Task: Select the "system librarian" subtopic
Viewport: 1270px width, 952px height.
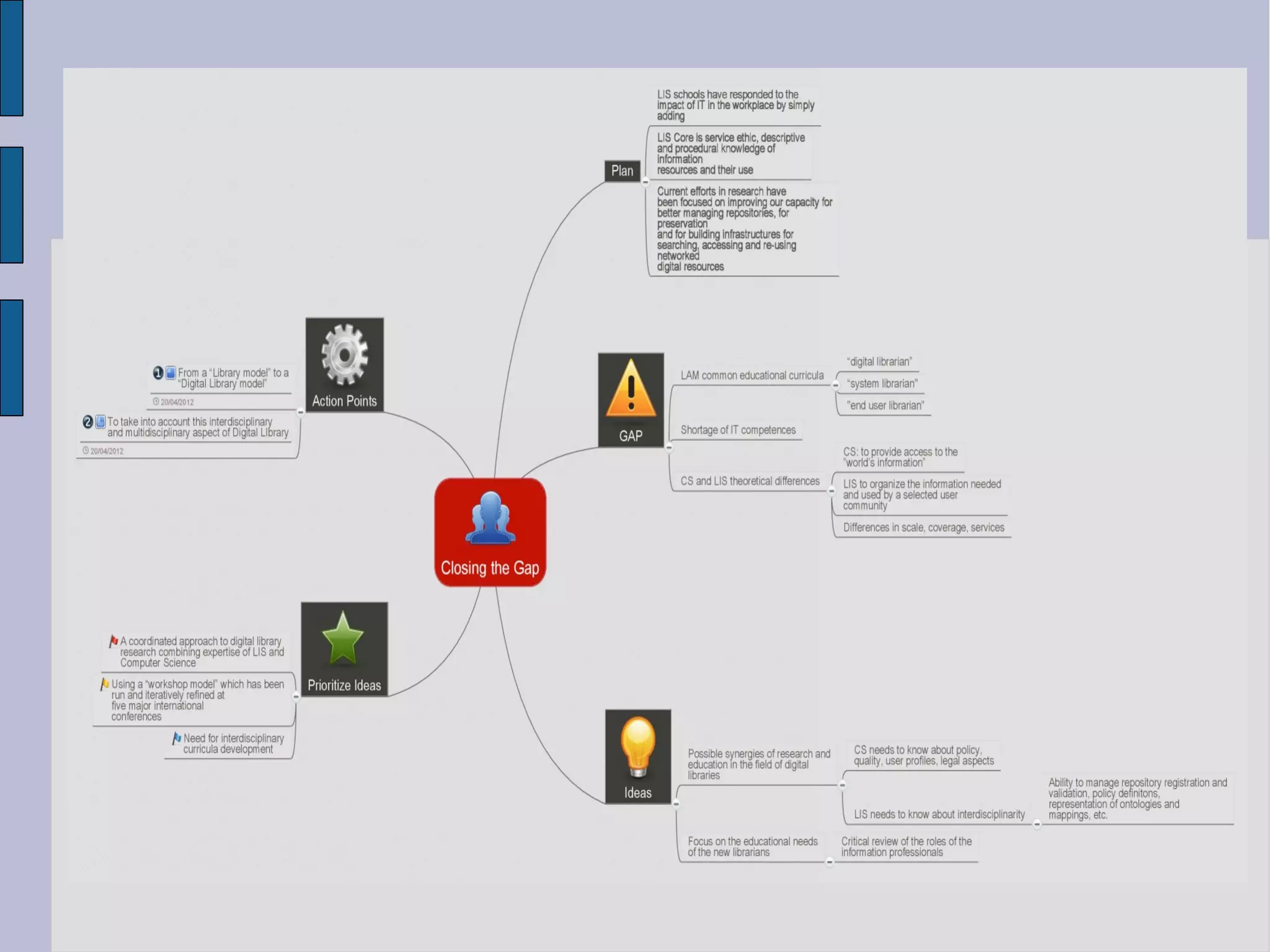Action: (882, 383)
